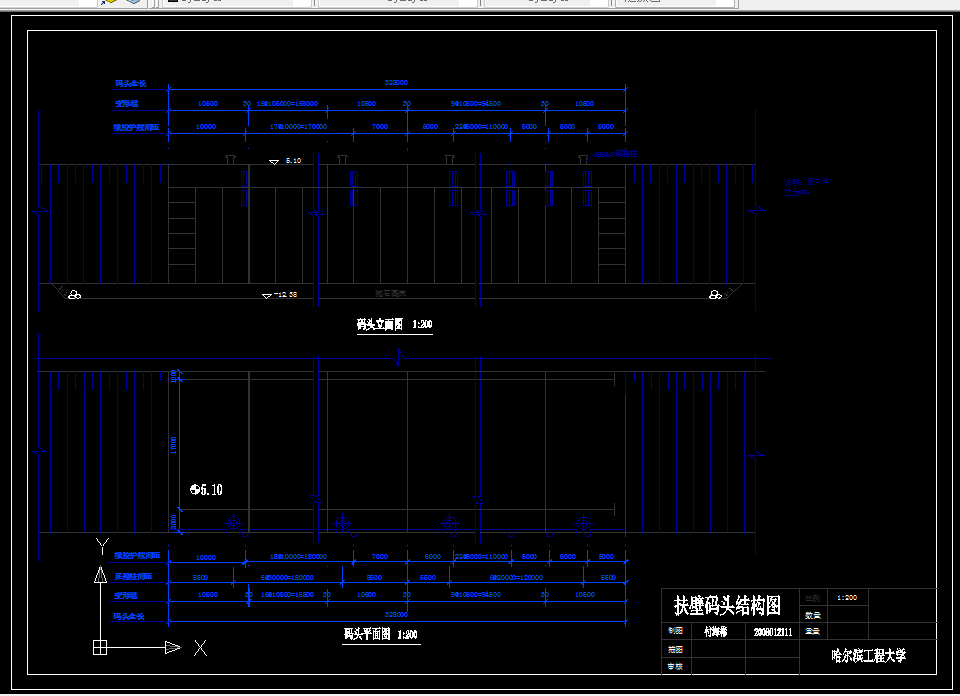Image resolution: width=960 pixels, height=696 pixels.
Task: Click the 哈尔滨工程大学 text in title block
Action: (868, 656)
